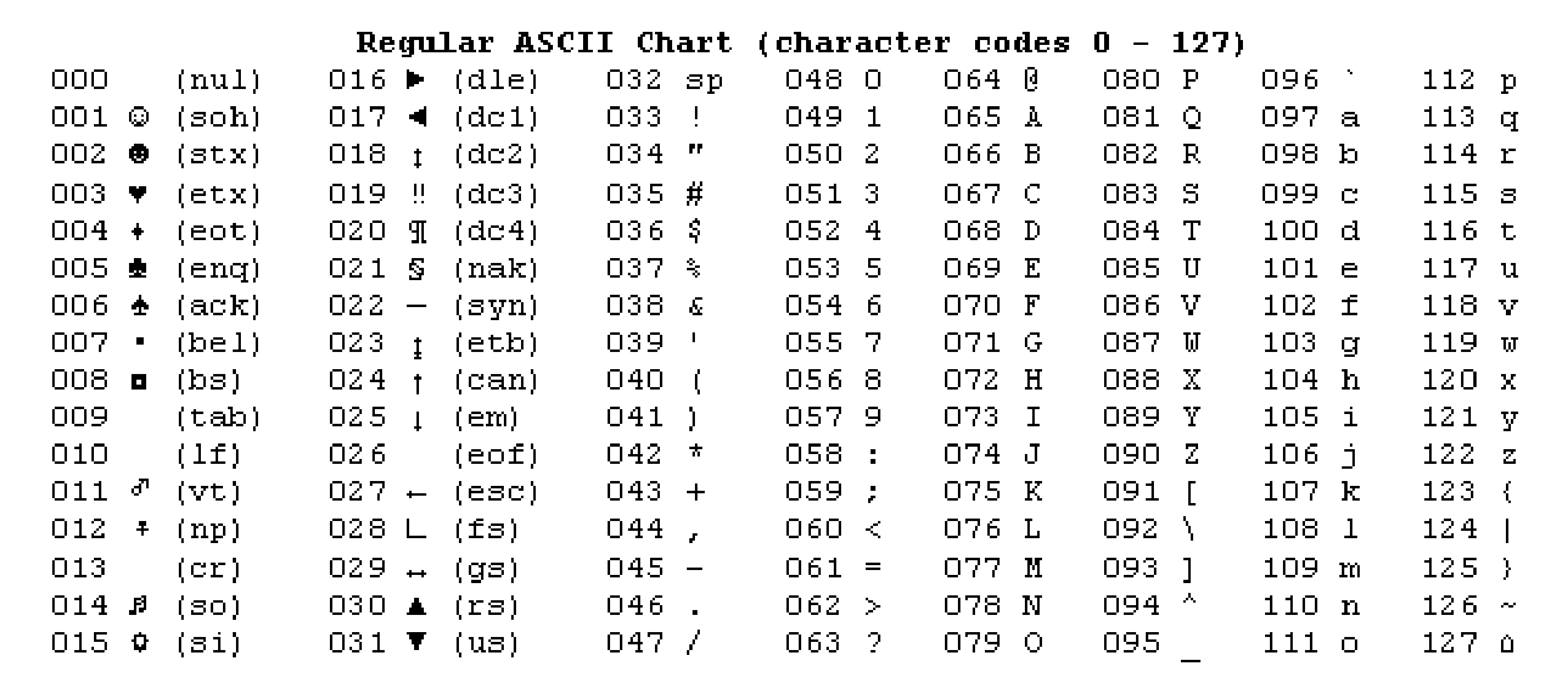Click the house symbol at code 127
The image size is (1568, 677).
1508,644
